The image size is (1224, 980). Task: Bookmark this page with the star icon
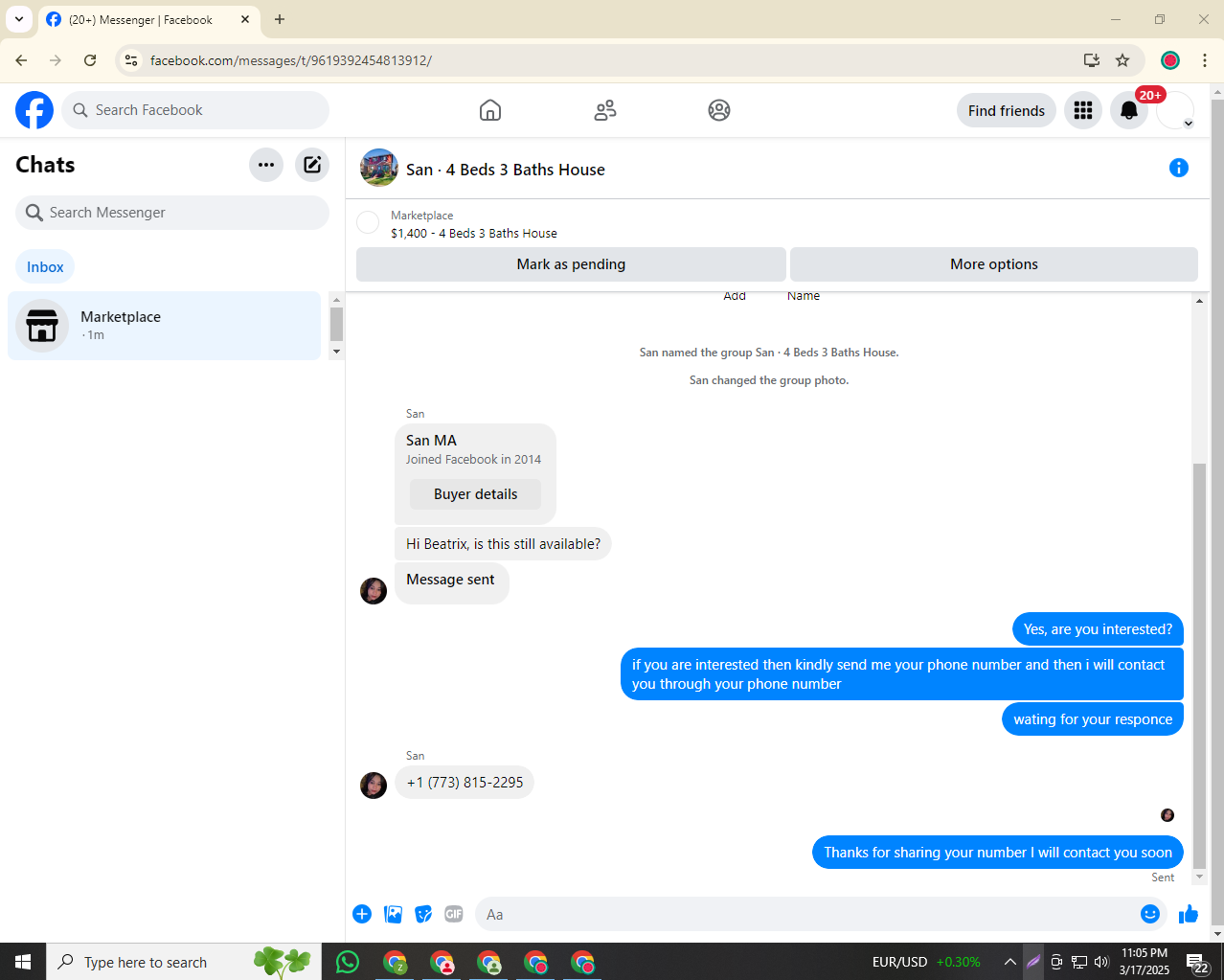[x=1122, y=60]
